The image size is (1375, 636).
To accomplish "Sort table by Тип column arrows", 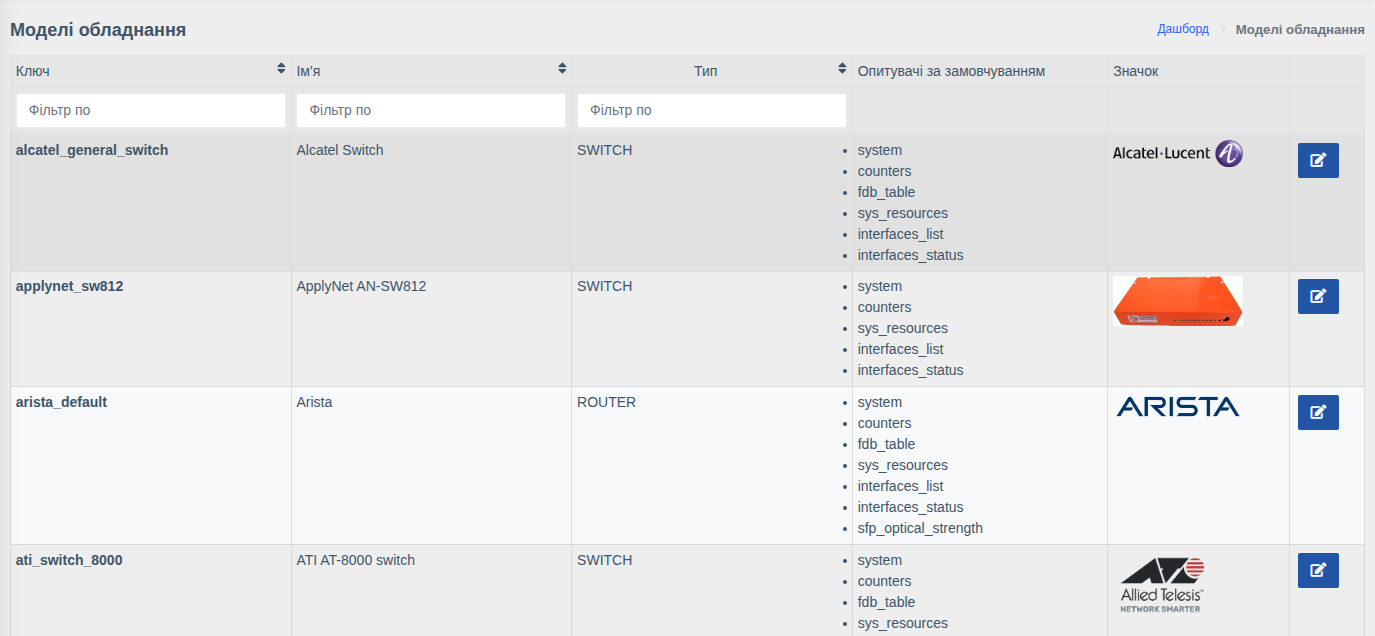I will click(x=842, y=69).
